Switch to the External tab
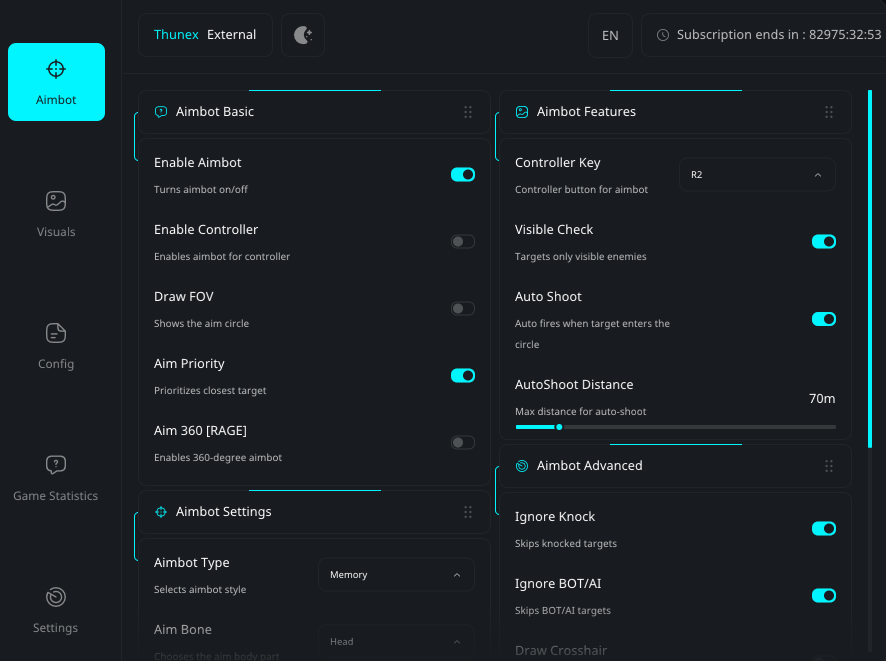Viewport: 886px width, 661px height. (x=231, y=33)
